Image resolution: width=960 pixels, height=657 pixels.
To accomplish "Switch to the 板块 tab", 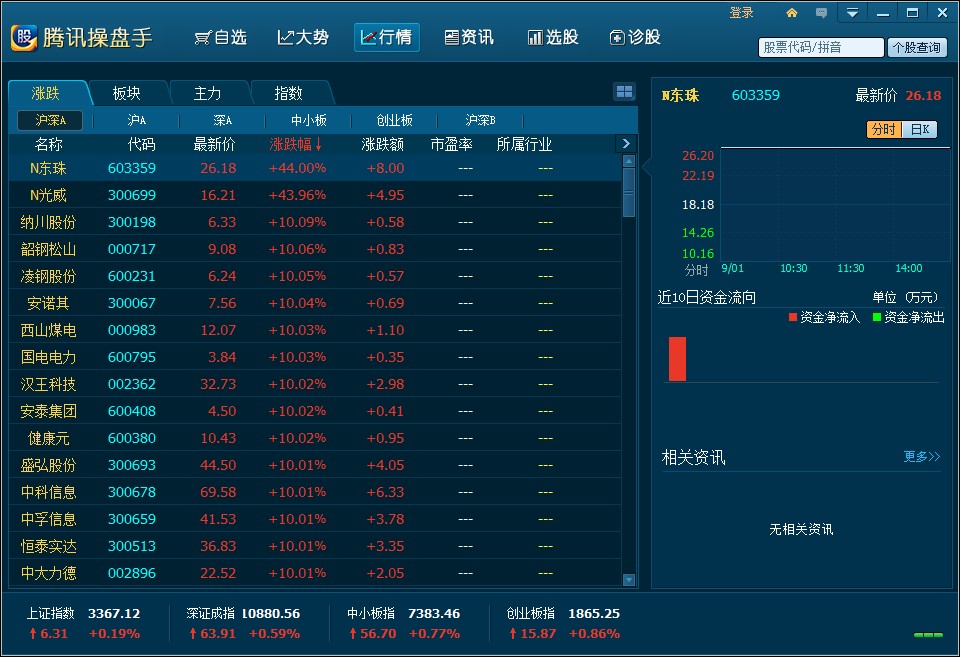I will pos(127,93).
